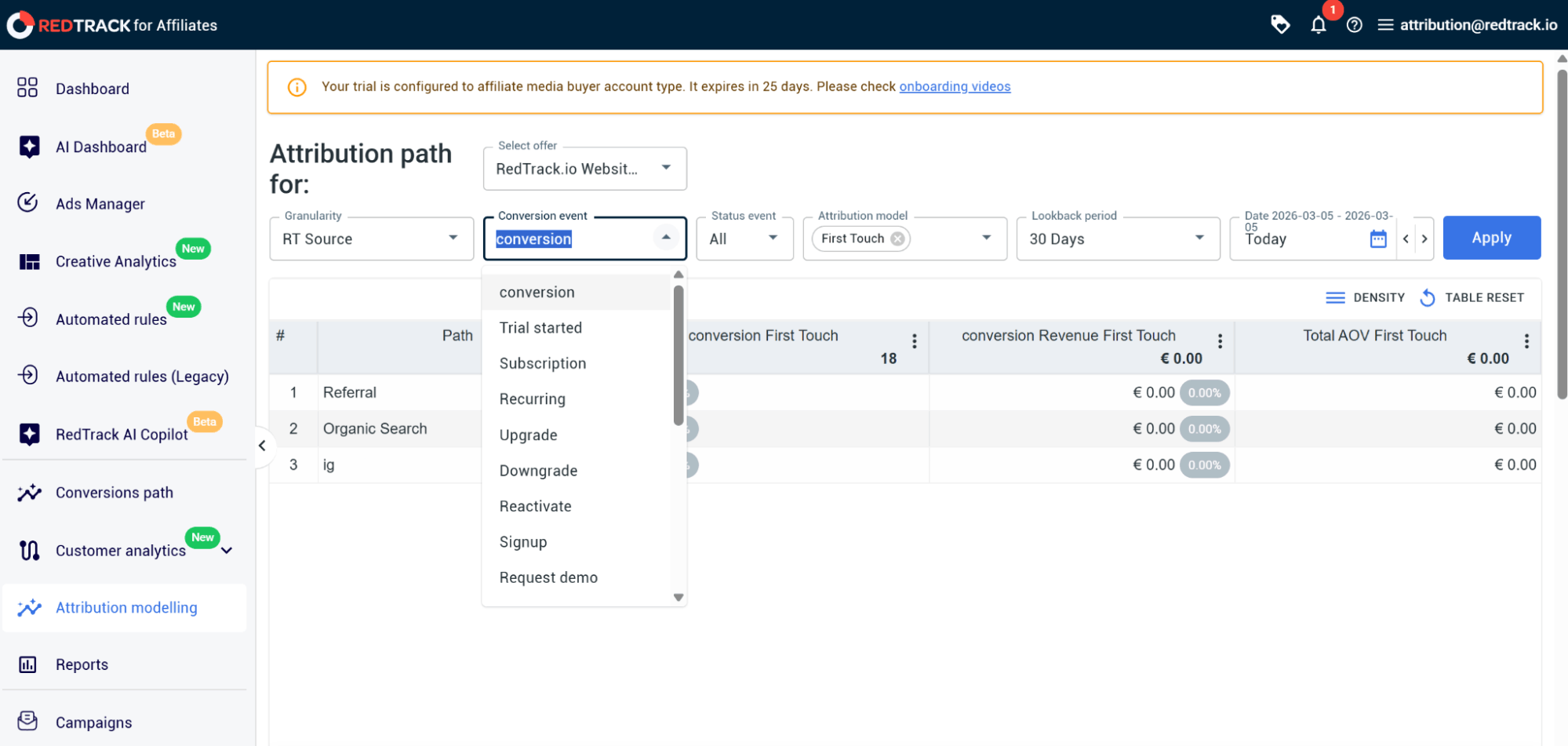This screenshot has height=746, width=1568.
Task: Select 'conversion' in the dropdown list
Action: pyautogui.click(x=577, y=292)
